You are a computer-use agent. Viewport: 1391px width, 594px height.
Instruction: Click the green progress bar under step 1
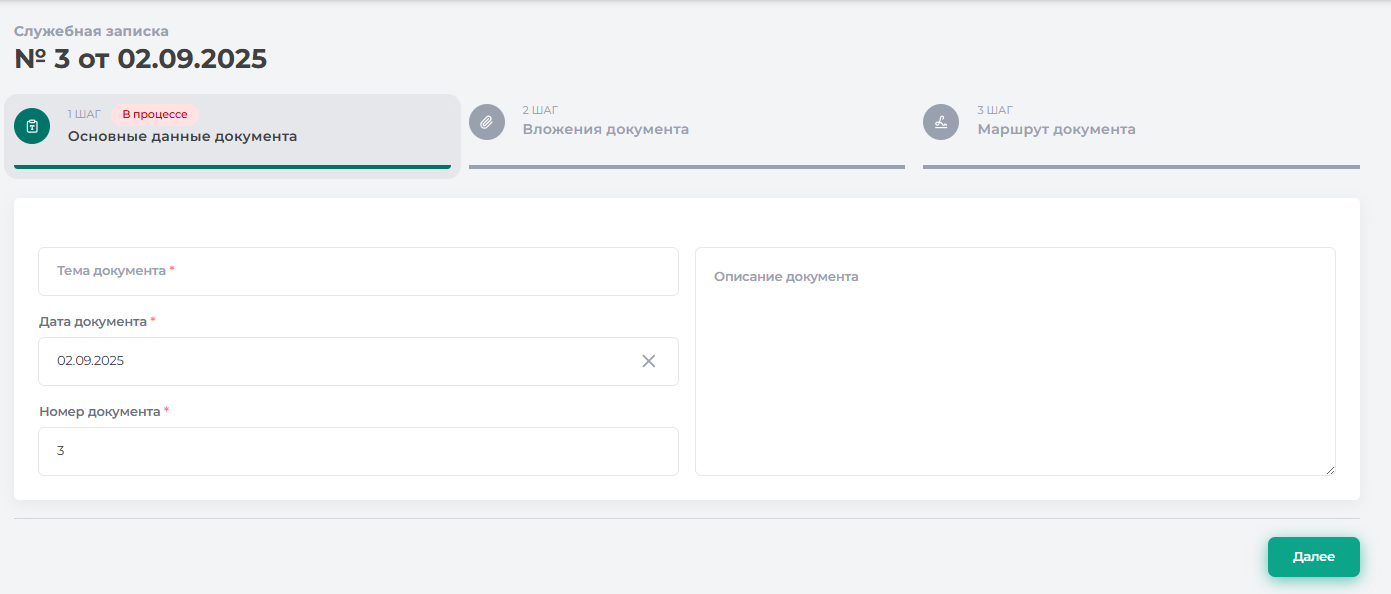pyautogui.click(x=232, y=167)
